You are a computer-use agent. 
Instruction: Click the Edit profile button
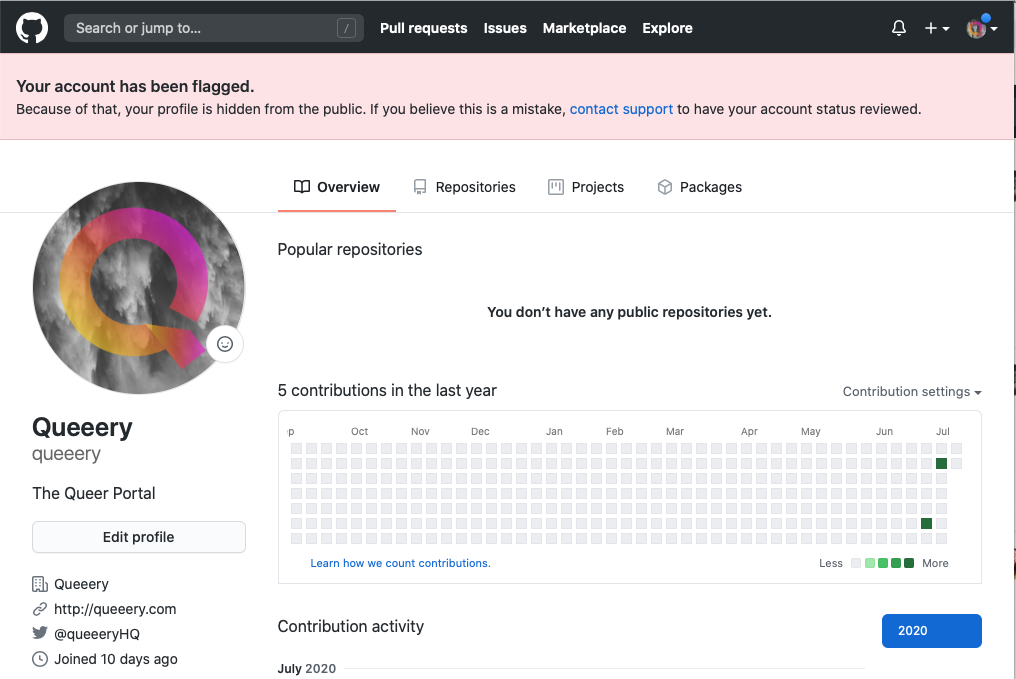pos(139,537)
